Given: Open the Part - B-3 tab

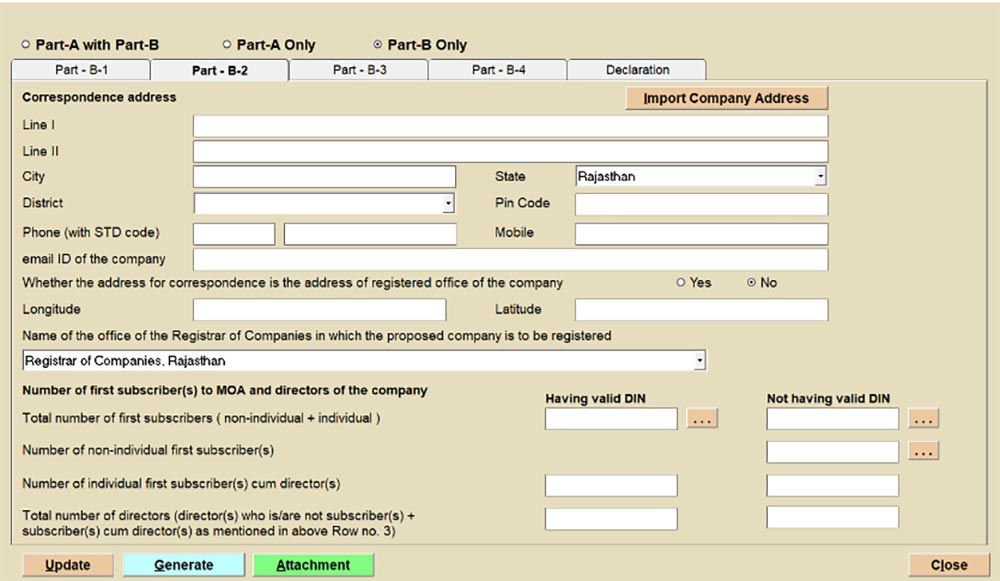Looking at the screenshot, I should click(359, 70).
